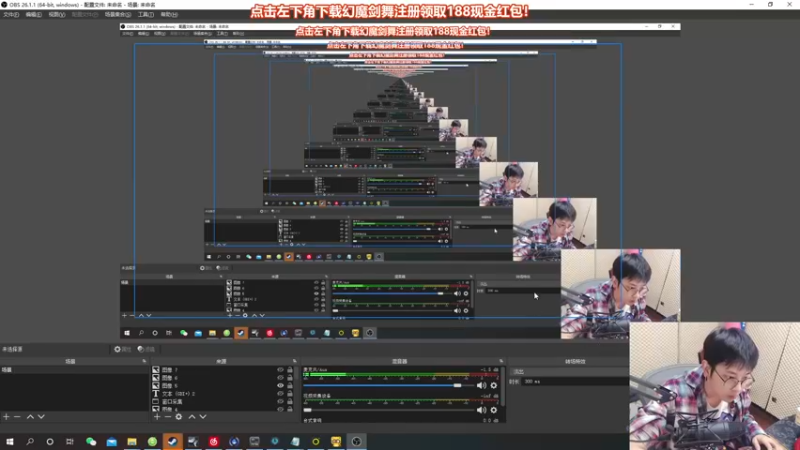
Task: Open Windows search from the taskbar
Action: [30, 441]
